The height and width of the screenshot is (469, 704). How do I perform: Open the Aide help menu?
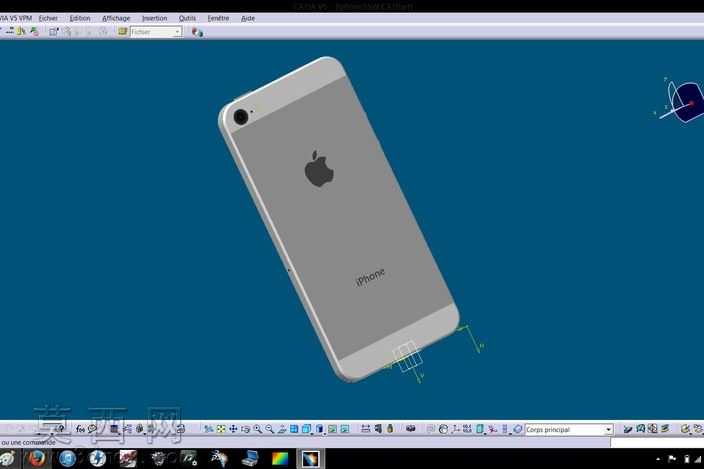pos(248,18)
